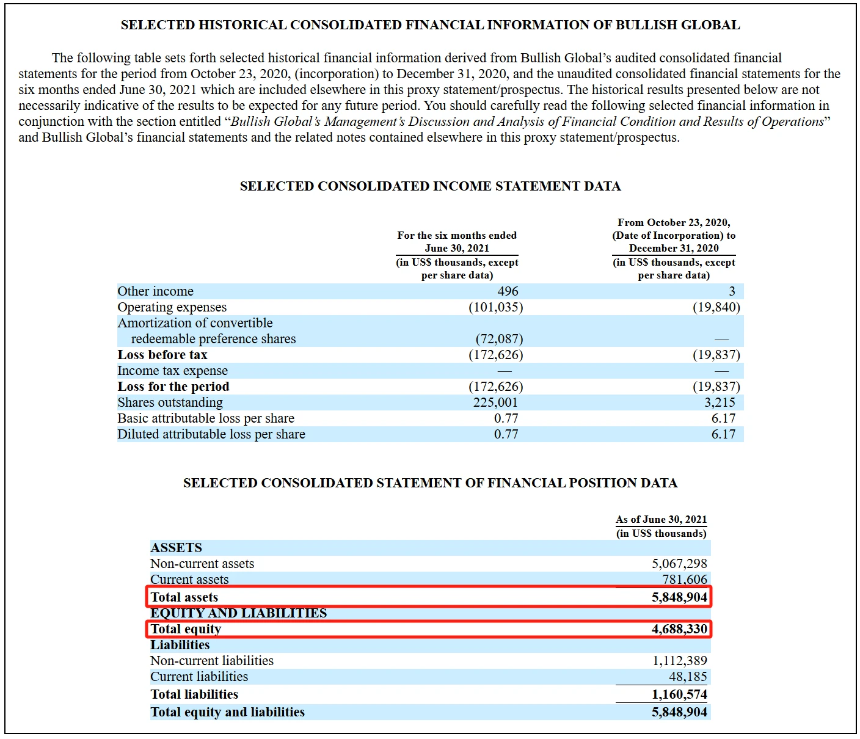Screen dimensions: 860x739
Task: Select the value 5,067,298
Action: [680, 564]
